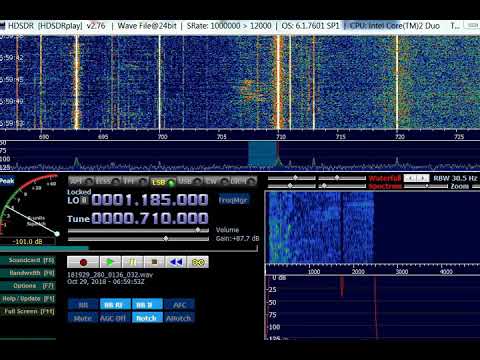The image size is (480, 360).
Task: Select DRM demodulation mode
Action: (244, 181)
